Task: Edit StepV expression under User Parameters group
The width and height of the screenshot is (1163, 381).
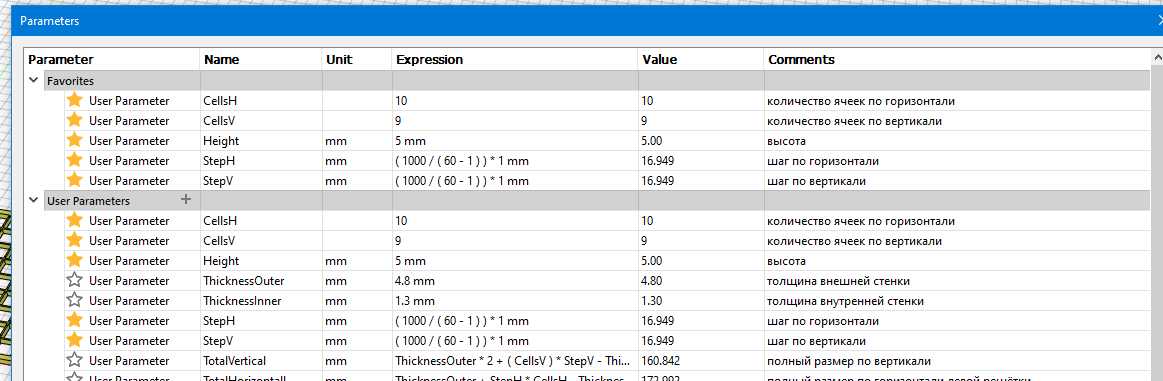Action: click(x=515, y=341)
